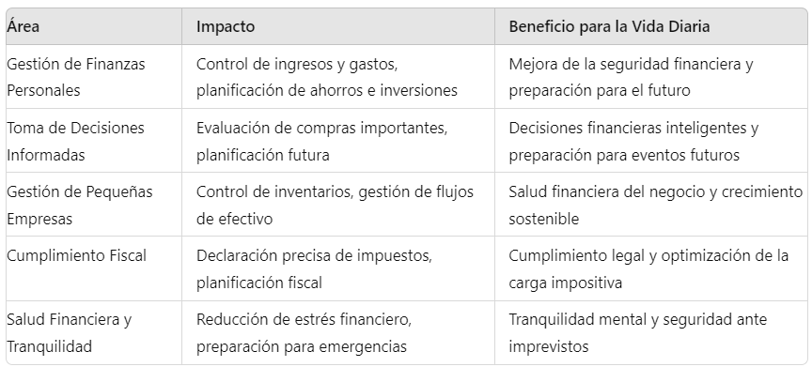Click the Tranquilidad mental y seguridad cell
Viewport: 812px width, 367px height.
pos(651,332)
